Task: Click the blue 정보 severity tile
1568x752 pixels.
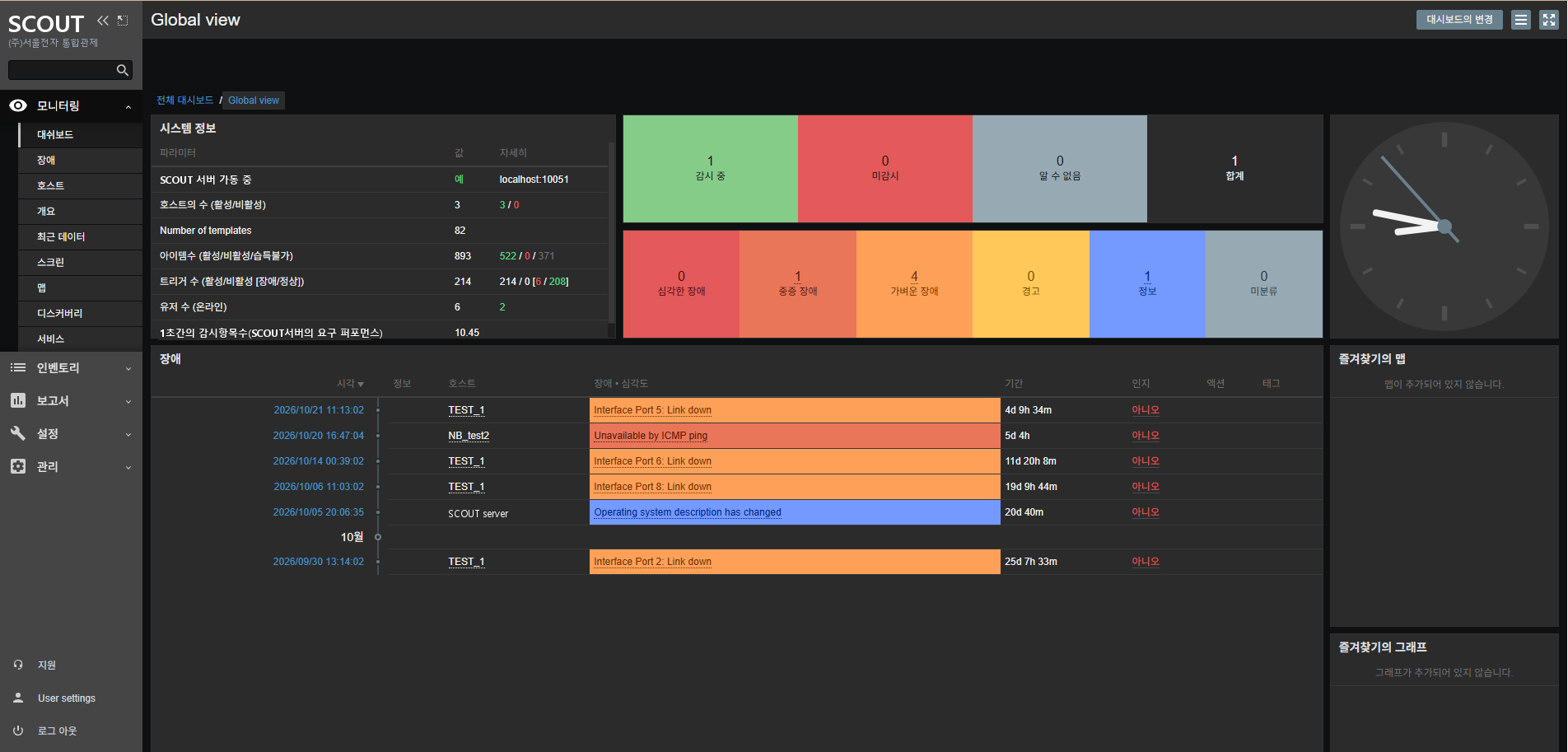Action: [1147, 284]
